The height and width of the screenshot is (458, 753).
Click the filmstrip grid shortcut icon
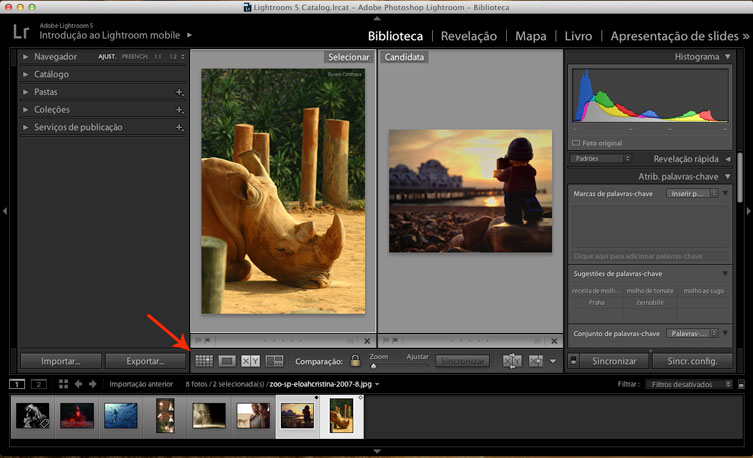pos(63,383)
